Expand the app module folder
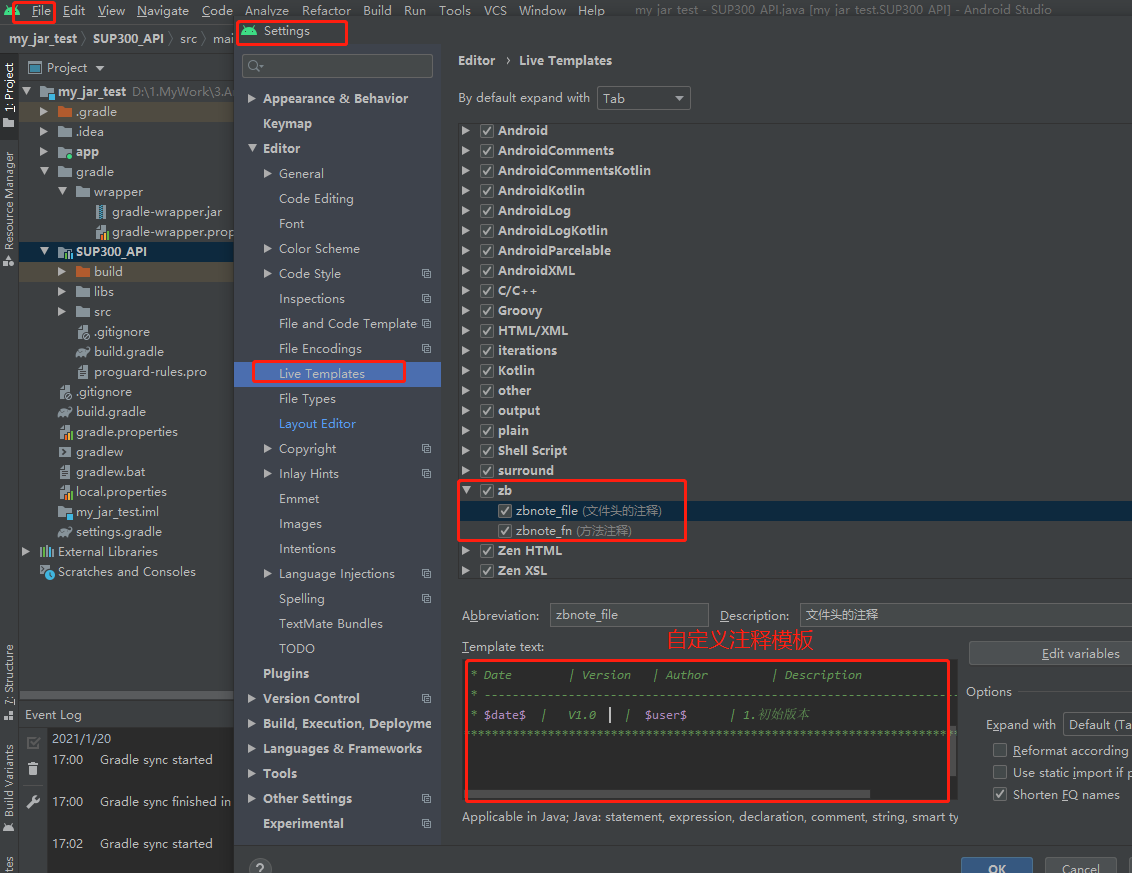Screen dimensions: 1132x873 [44, 152]
